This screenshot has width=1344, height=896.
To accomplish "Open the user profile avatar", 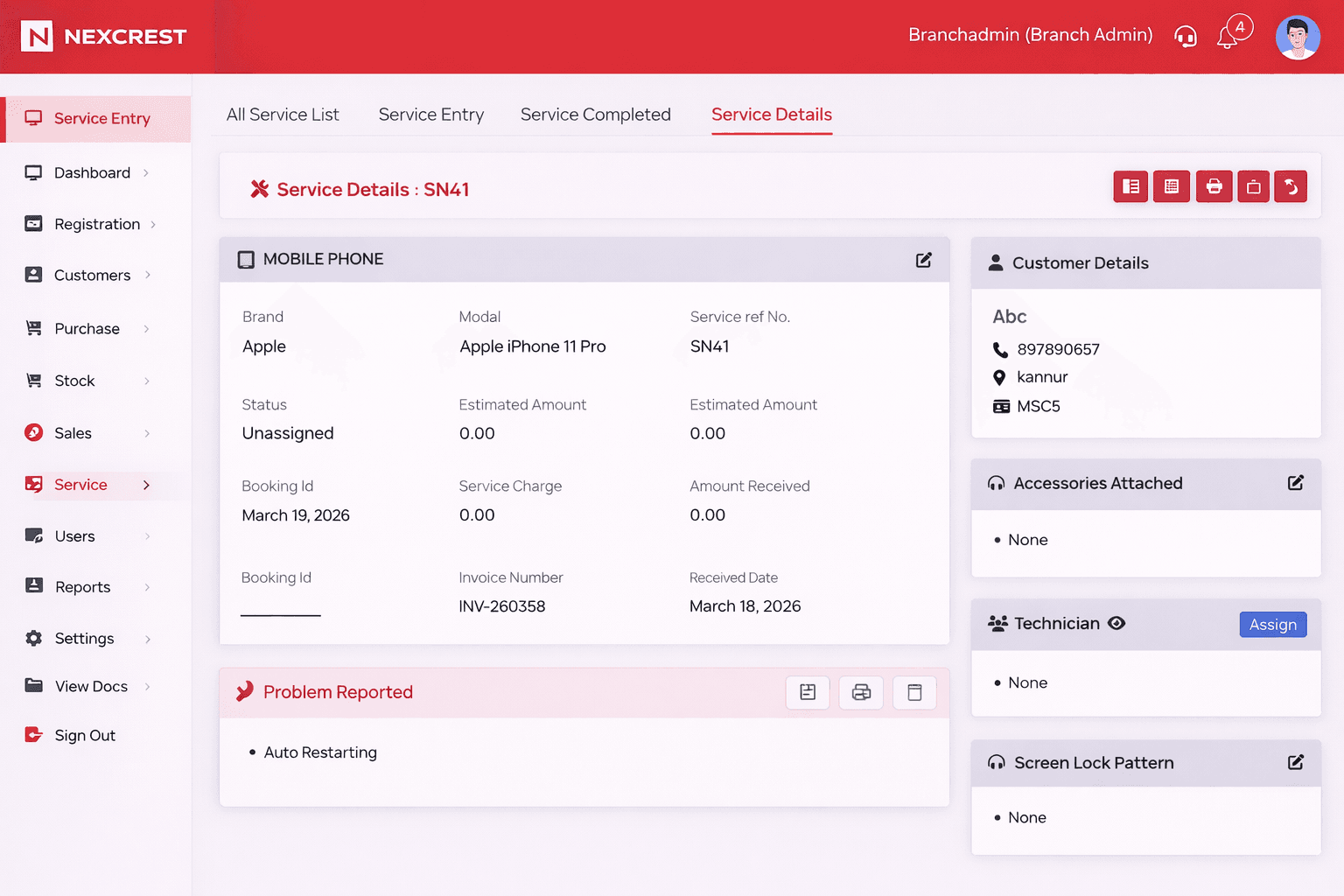I will (x=1298, y=38).
